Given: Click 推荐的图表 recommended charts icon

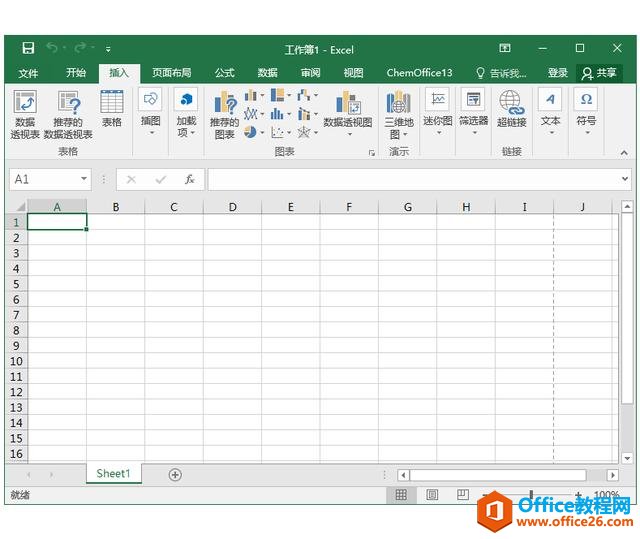Looking at the screenshot, I should click(x=224, y=115).
